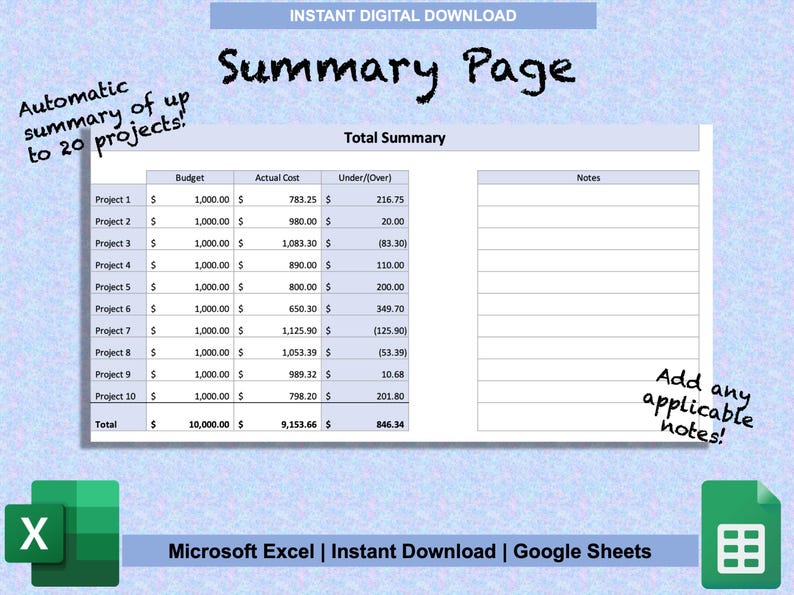Select the Project 6 row label

tap(118, 305)
